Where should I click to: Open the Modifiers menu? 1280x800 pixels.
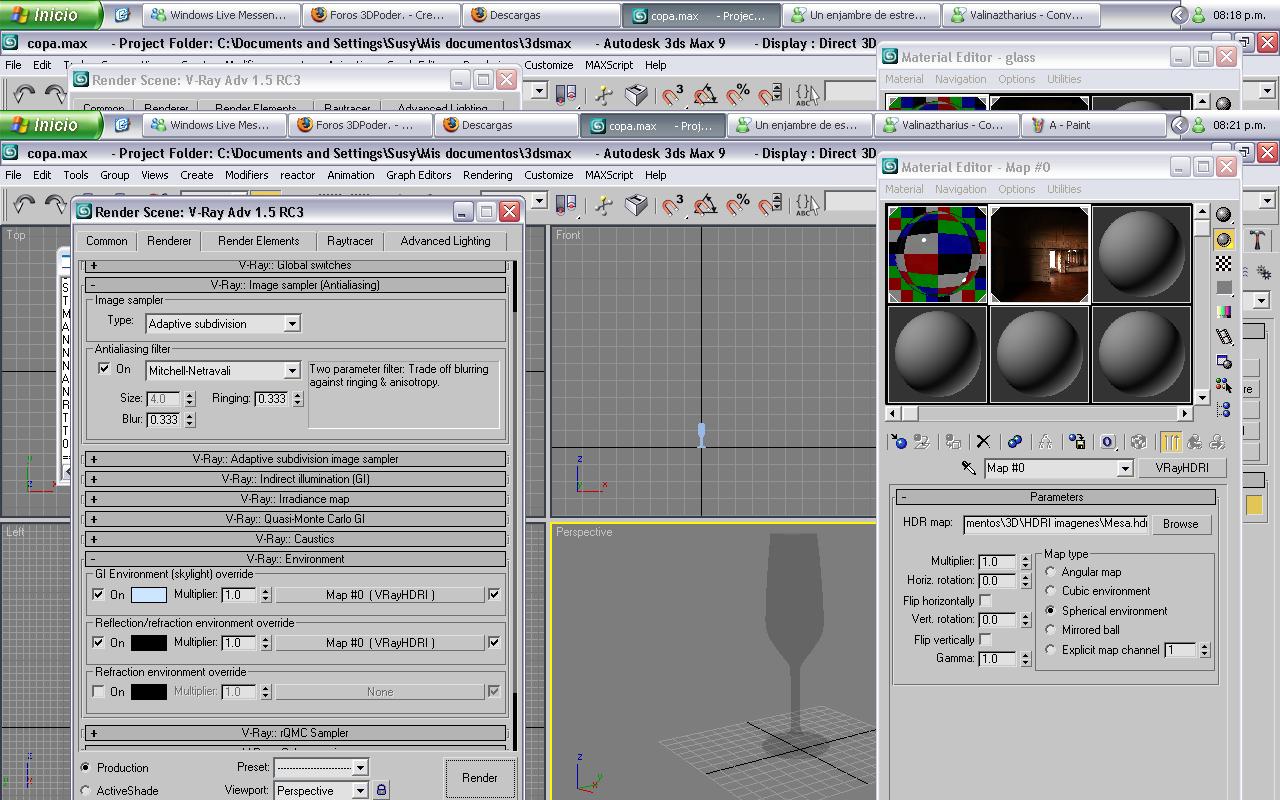[246, 175]
